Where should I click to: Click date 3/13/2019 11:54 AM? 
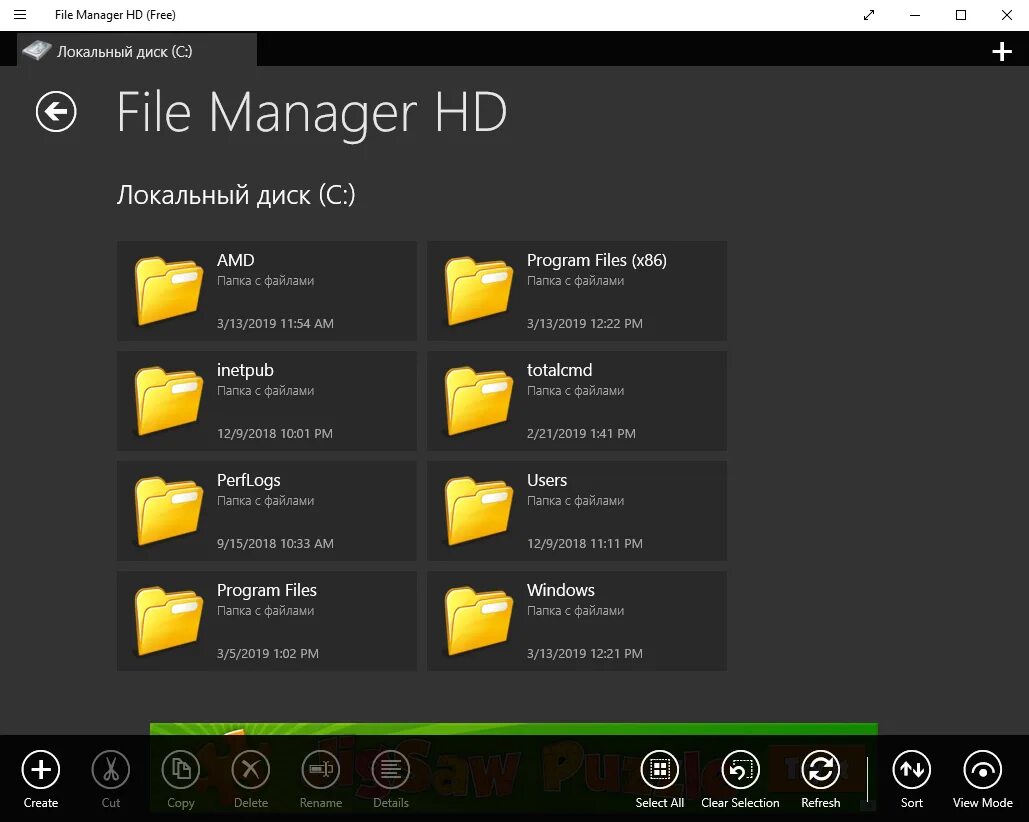click(275, 323)
